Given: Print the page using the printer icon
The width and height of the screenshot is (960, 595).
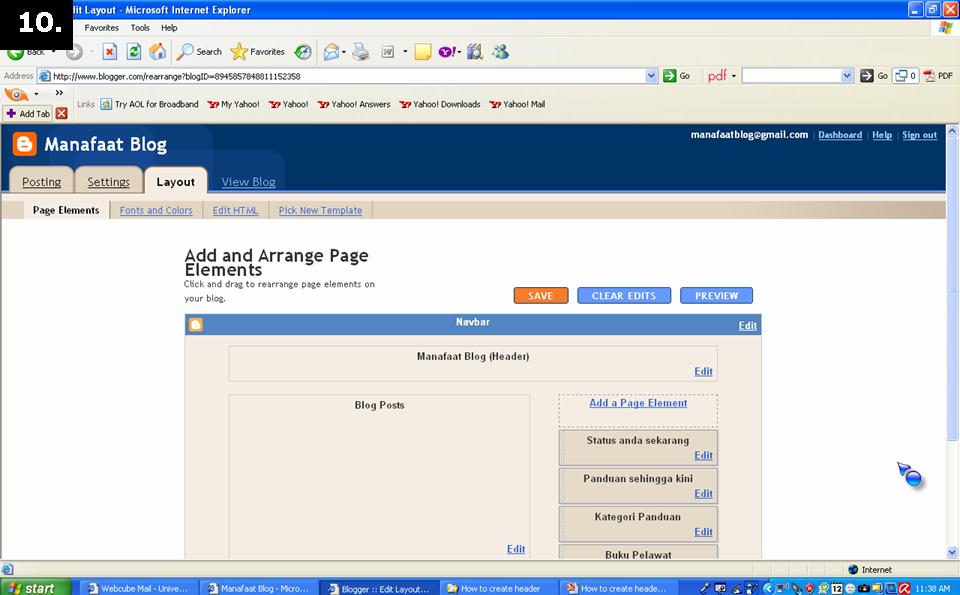Looking at the screenshot, I should [361, 52].
